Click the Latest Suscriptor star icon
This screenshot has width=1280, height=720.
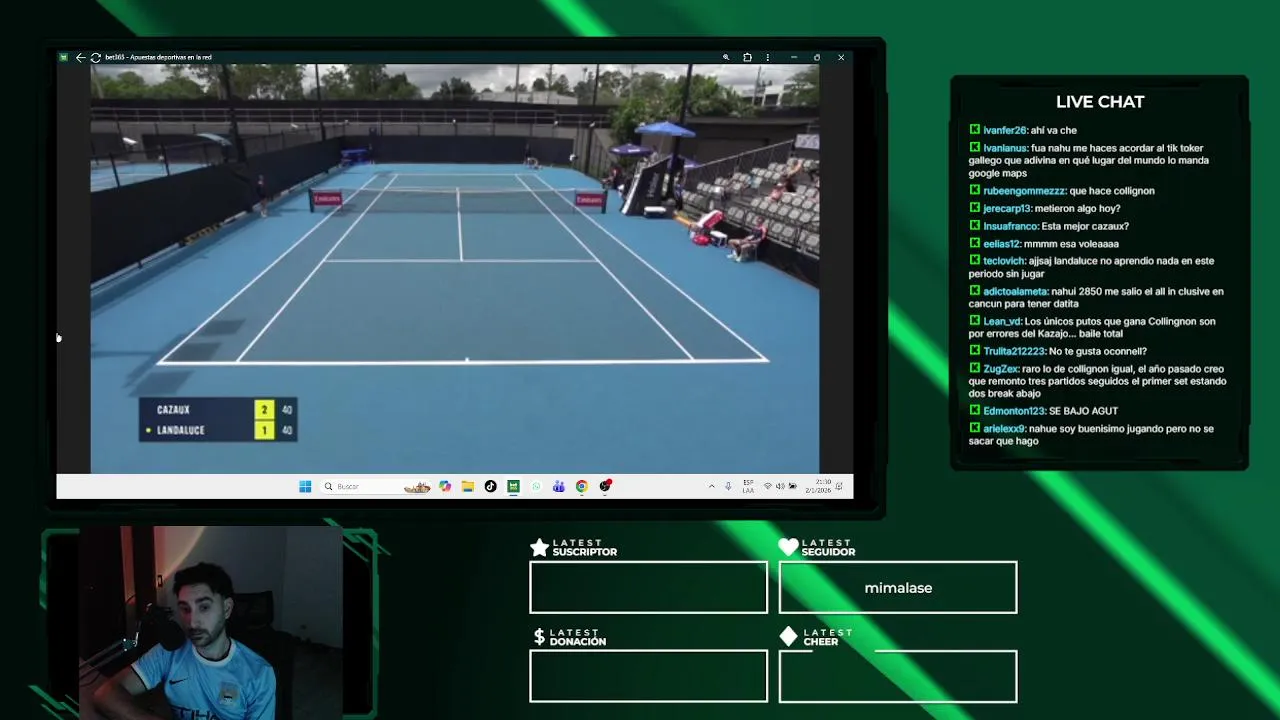[x=539, y=547]
